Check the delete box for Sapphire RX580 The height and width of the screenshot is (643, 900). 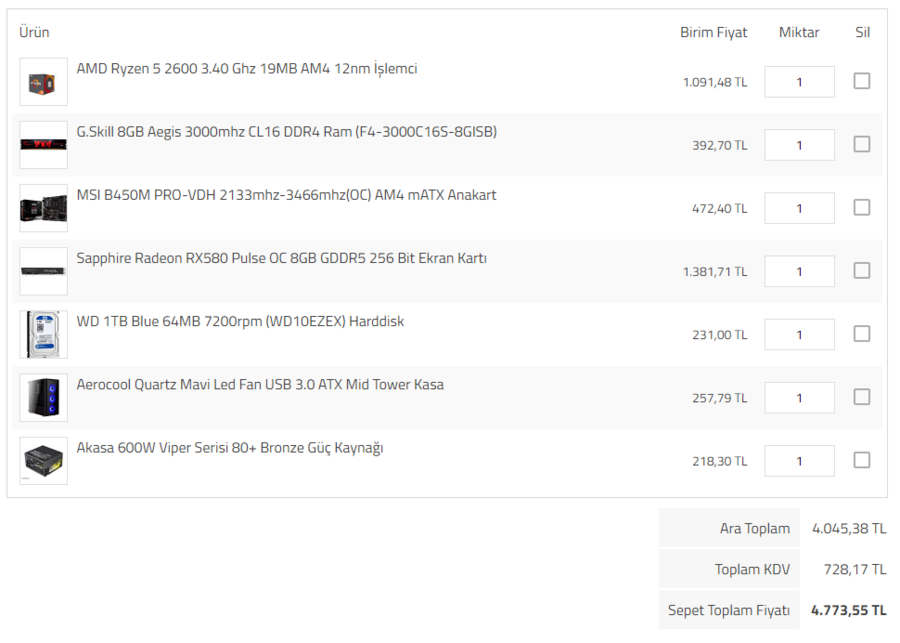pos(861,270)
